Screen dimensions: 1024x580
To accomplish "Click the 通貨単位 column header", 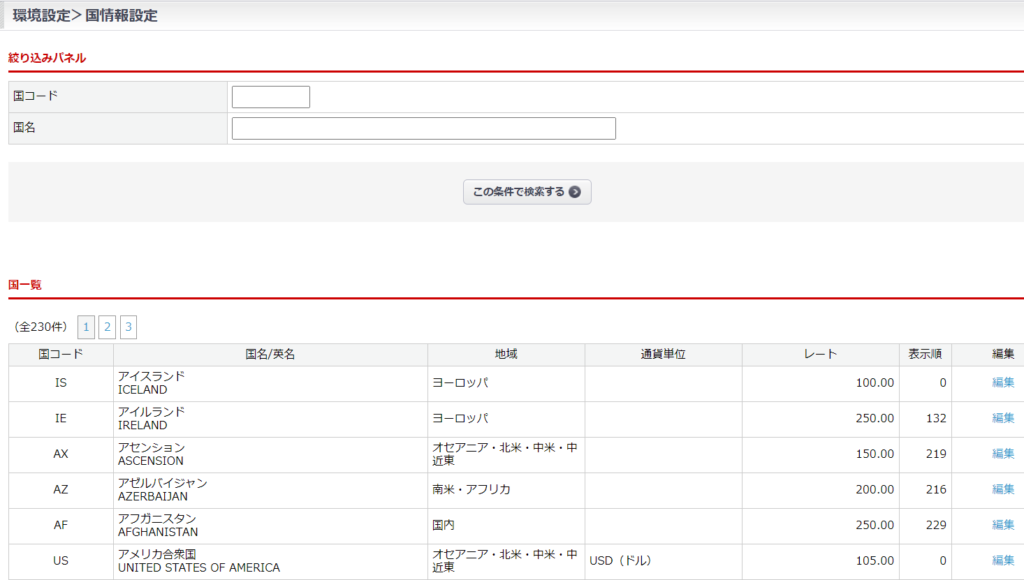I will [663, 355].
